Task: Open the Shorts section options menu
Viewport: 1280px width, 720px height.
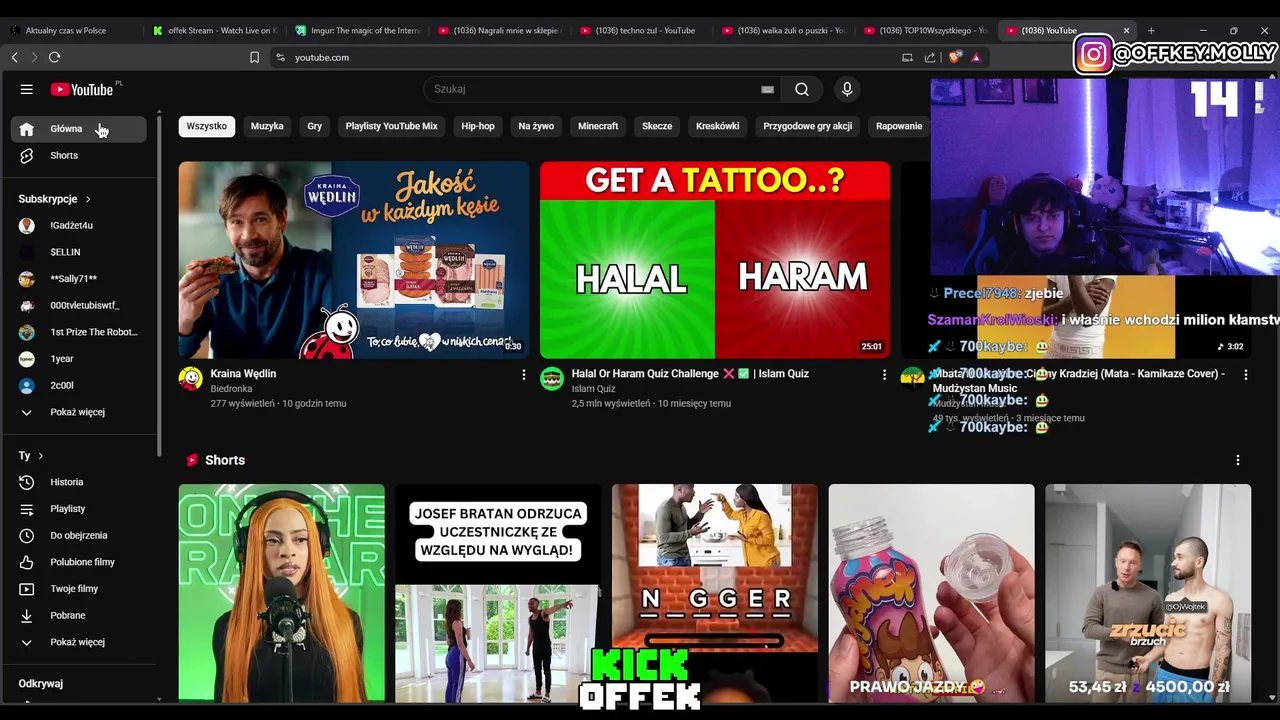Action: [1238, 460]
